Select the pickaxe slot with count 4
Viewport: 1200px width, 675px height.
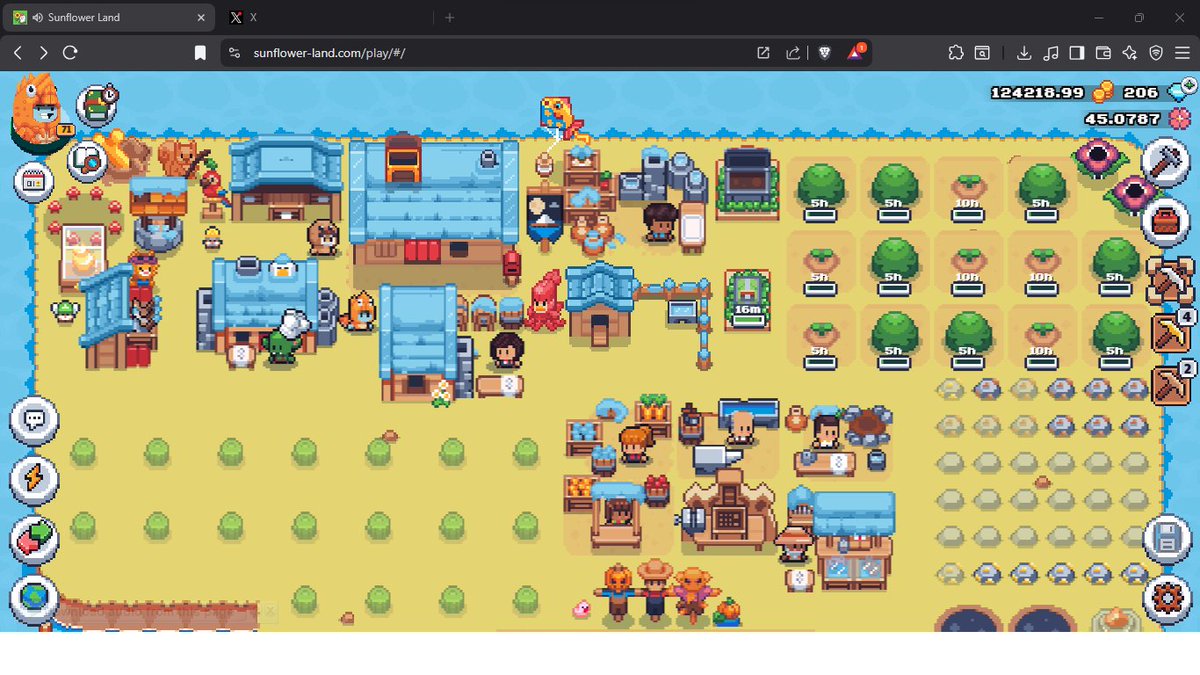[x=1170, y=333]
